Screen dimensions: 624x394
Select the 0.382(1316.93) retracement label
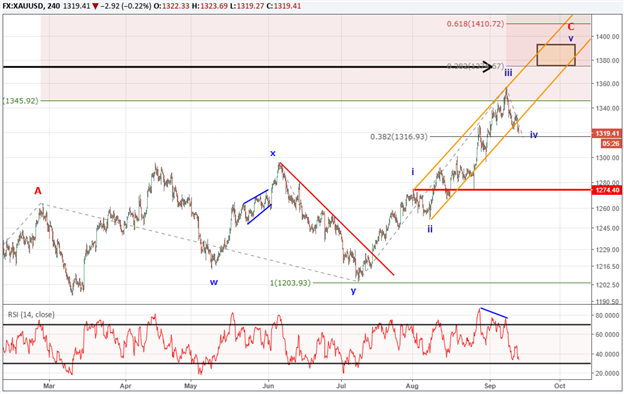pos(399,137)
